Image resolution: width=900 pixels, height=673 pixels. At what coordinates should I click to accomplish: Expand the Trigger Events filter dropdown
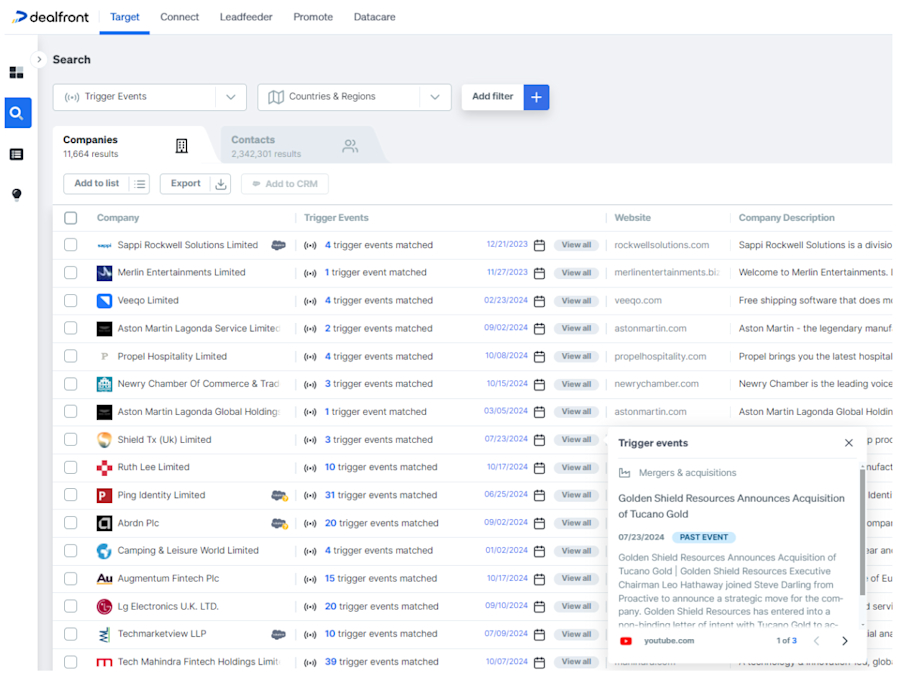click(x=231, y=97)
